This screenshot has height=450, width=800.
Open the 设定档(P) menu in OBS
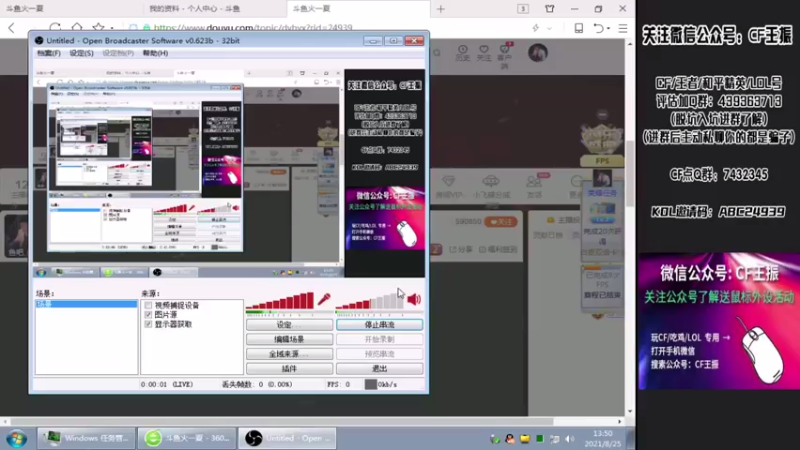pyautogui.click(x=118, y=53)
